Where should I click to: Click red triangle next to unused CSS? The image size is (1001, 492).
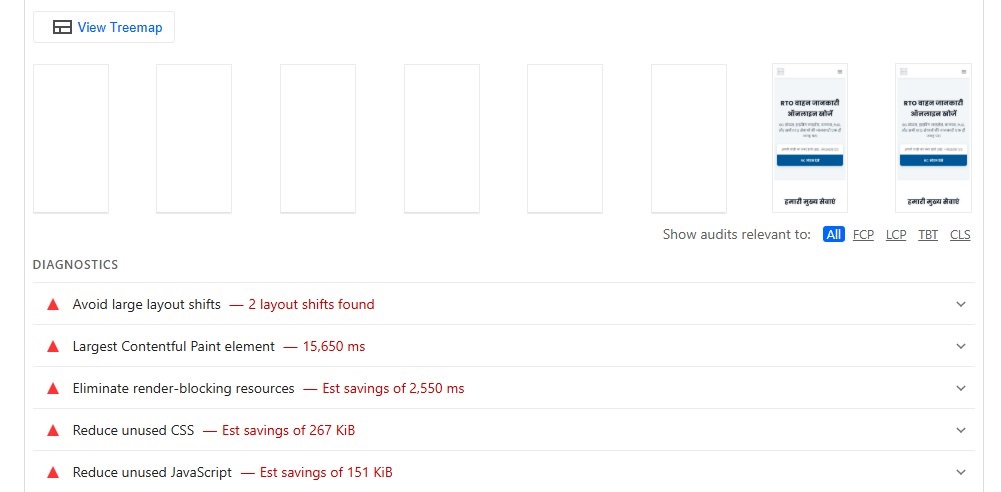pos(53,430)
